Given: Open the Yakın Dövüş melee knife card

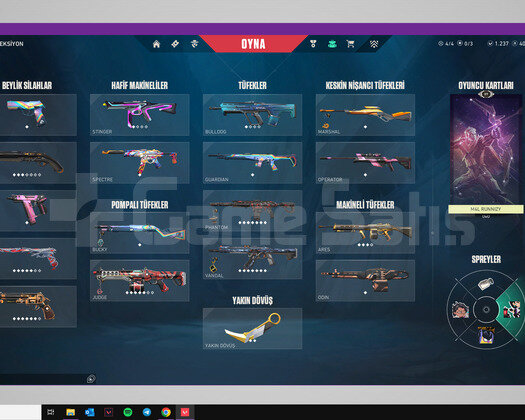Looking at the screenshot, I should pos(252,329).
